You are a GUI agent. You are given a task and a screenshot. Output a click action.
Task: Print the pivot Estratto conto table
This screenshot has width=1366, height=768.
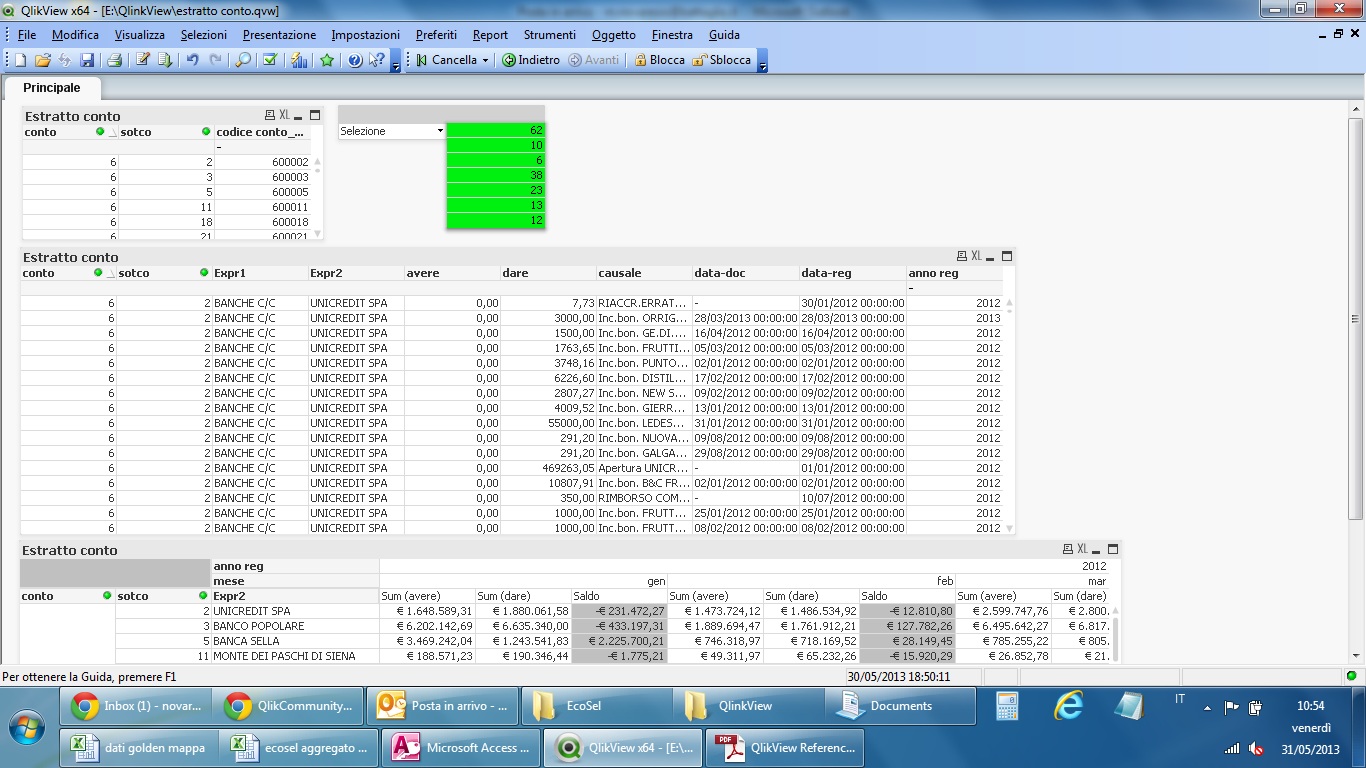tap(1068, 549)
